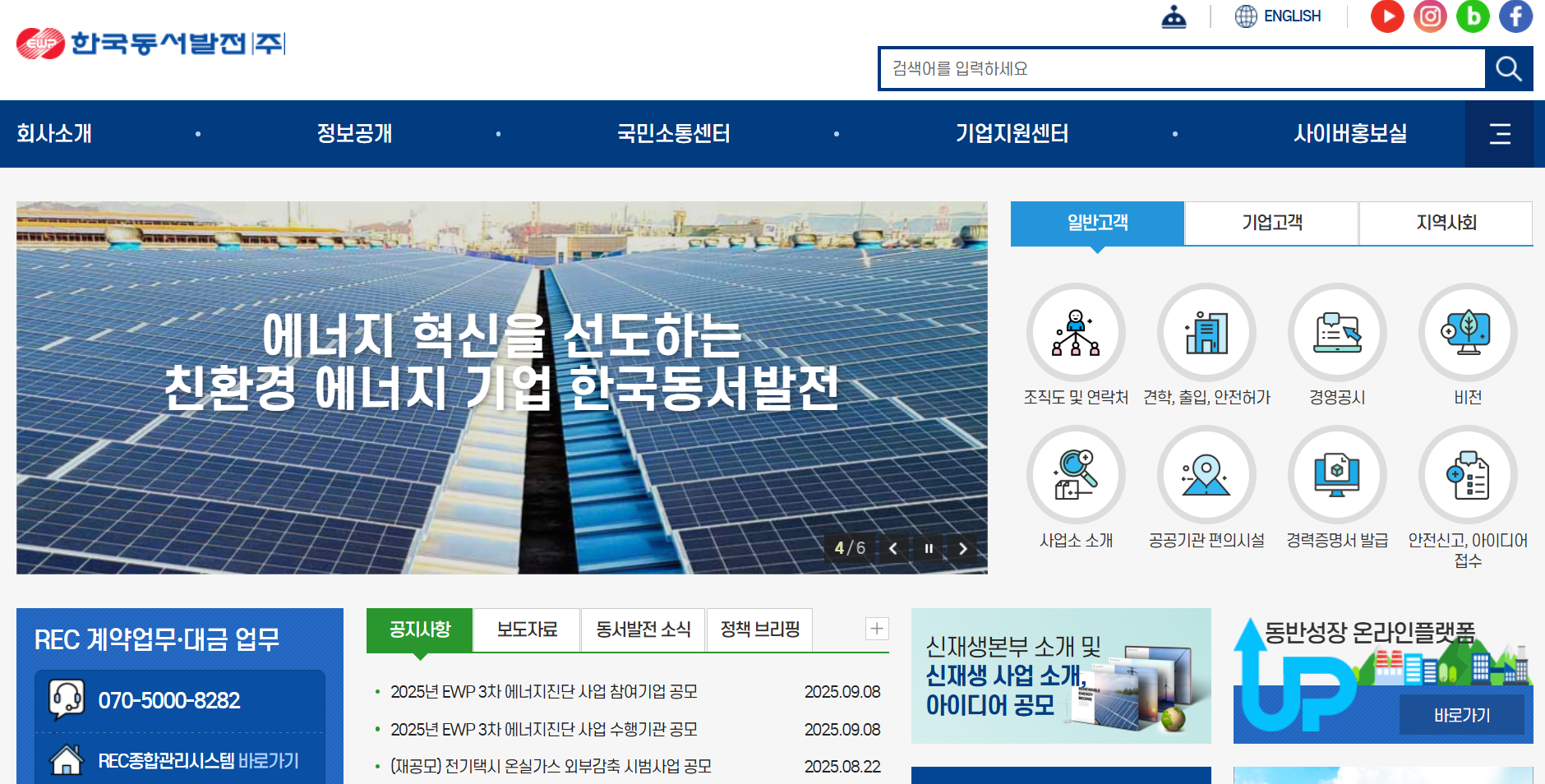
Task: Show the previous banner slide
Action: coord(893,548)
